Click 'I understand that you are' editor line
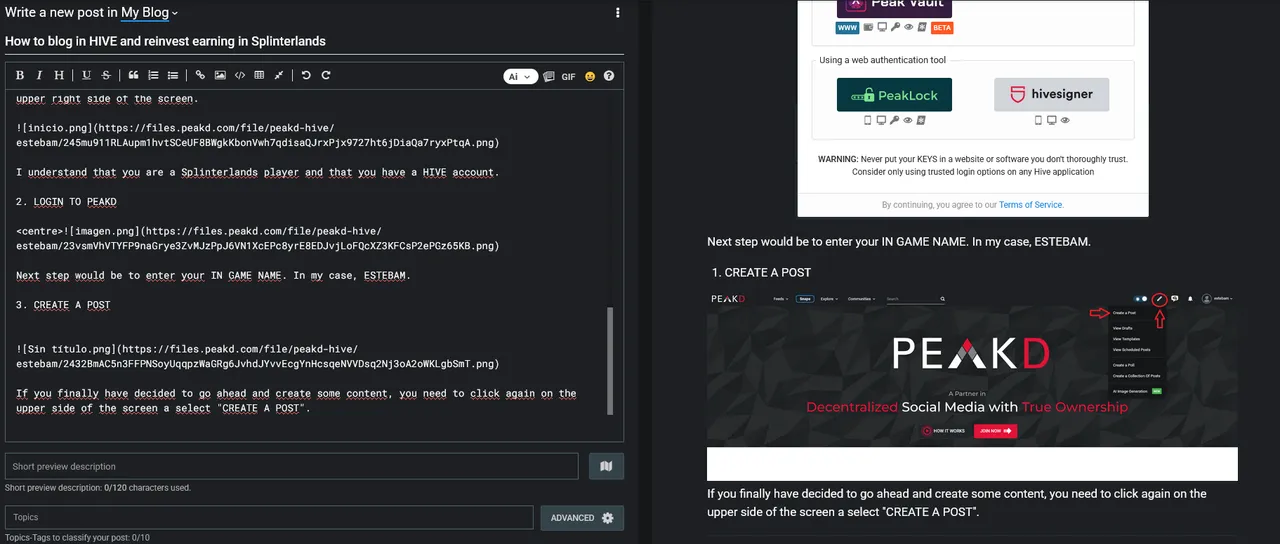 [257, 172]
